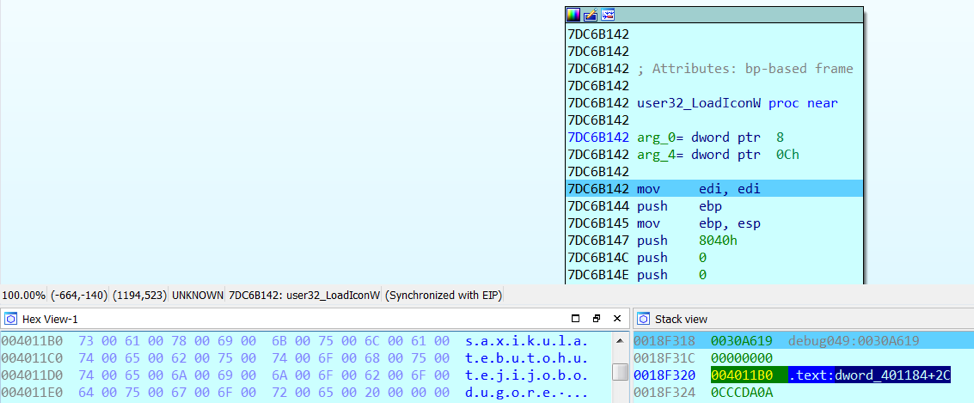Click stack value 0030A619

point(742,340)
